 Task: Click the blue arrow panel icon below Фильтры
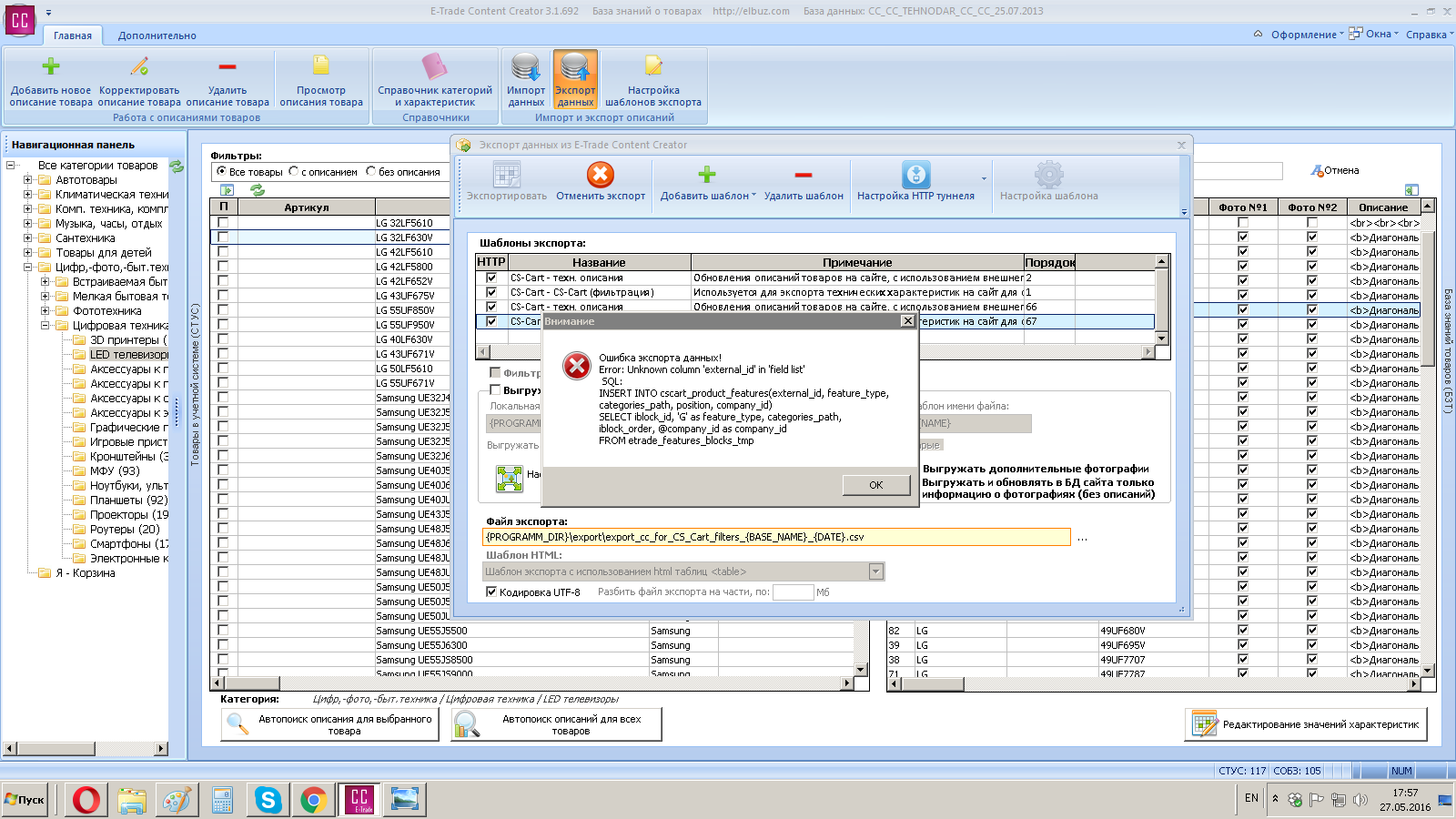tap(227, 190)
